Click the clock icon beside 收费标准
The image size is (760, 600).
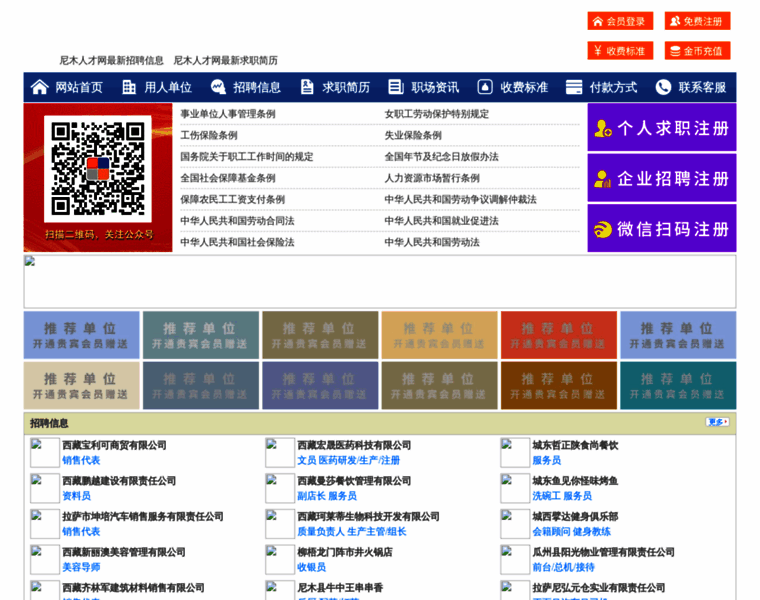click(485, 87)
